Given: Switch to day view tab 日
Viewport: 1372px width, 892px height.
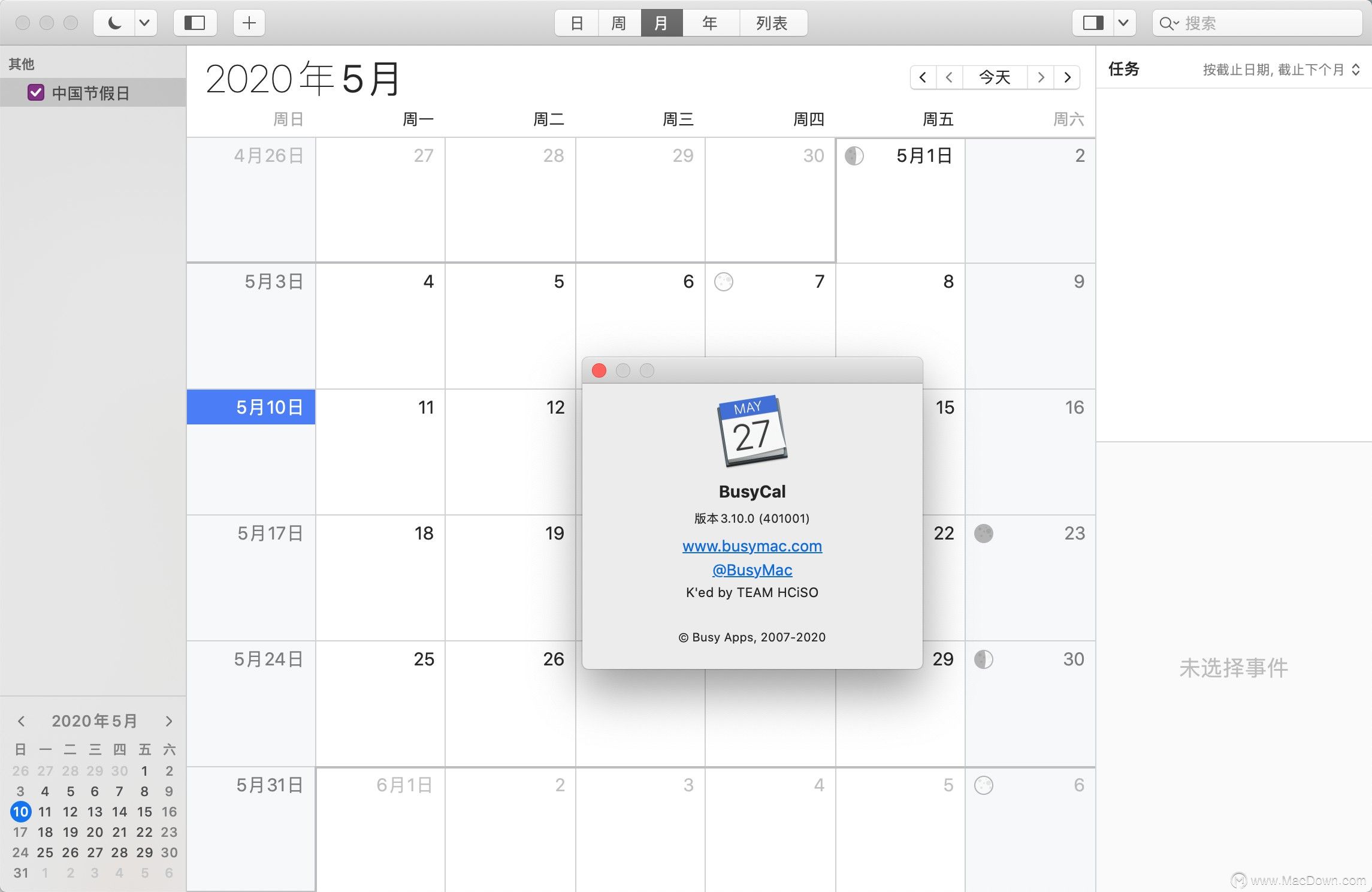Looking at the screenshot, I should (x=576, y=23).
